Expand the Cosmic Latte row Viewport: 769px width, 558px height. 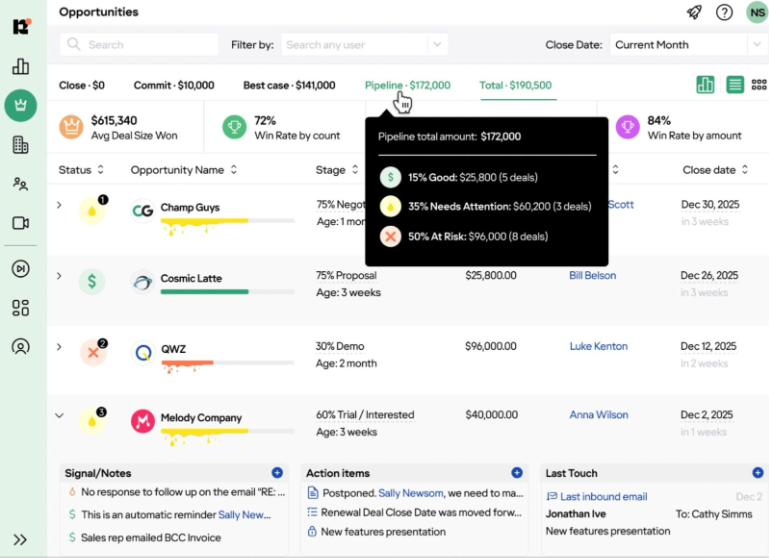tap(59, 276)
